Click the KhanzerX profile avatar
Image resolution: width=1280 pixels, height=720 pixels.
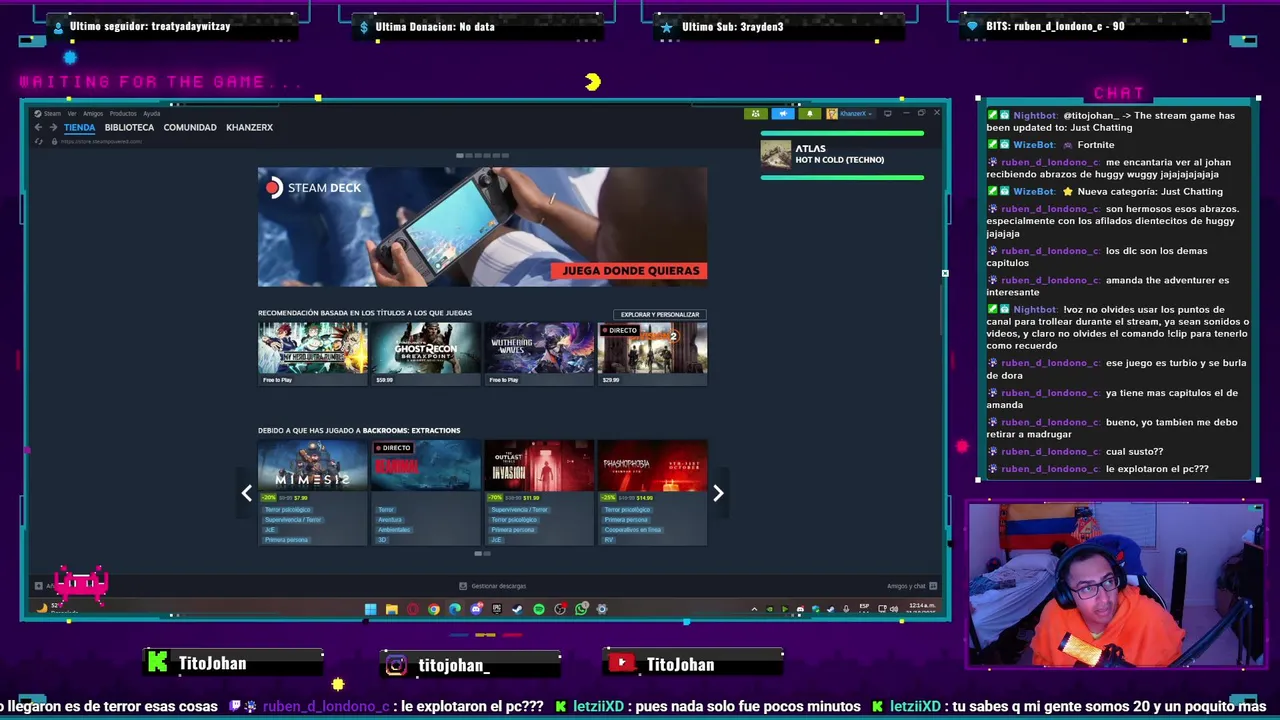click(832, 113)
